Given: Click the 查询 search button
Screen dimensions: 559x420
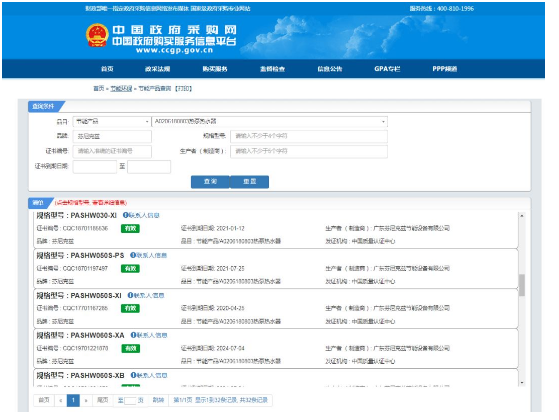Looking at the screenshot, I should (210, 181).
